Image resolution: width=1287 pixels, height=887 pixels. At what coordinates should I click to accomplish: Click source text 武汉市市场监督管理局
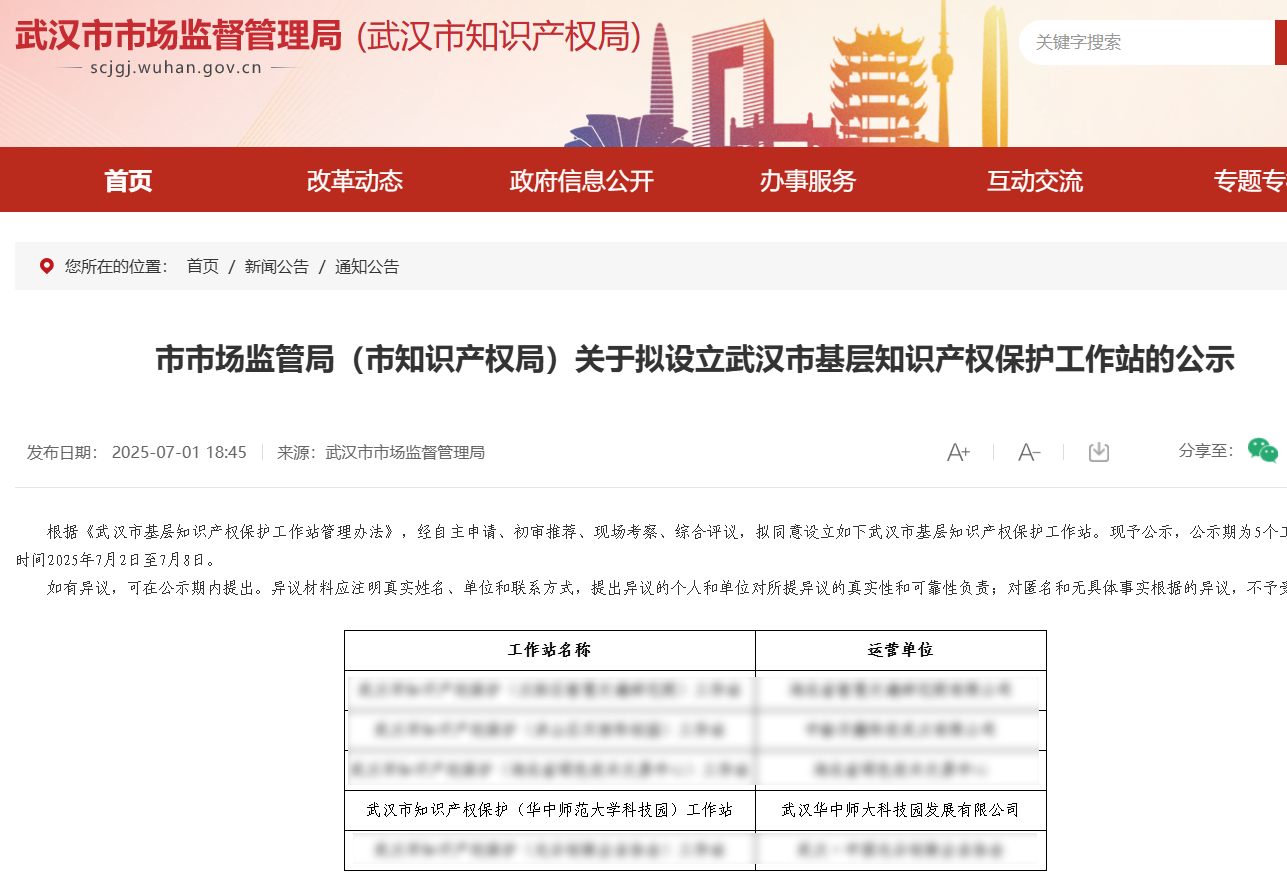point(405,453)
